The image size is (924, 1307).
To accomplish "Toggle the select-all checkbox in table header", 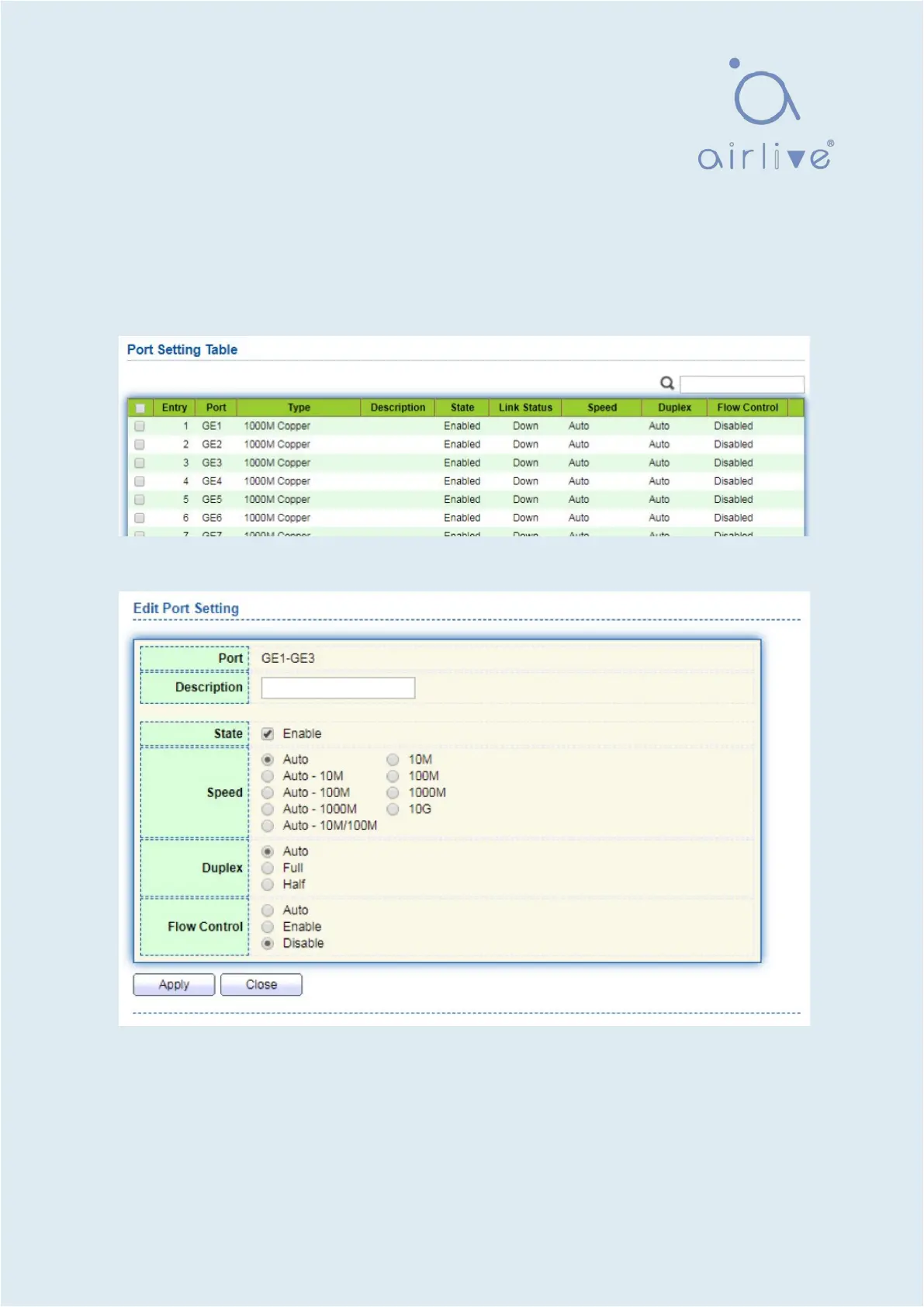I will [x=140, y=408].
